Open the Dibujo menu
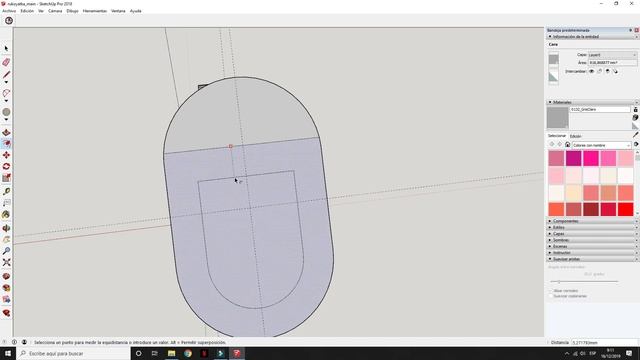 (72, 11)
